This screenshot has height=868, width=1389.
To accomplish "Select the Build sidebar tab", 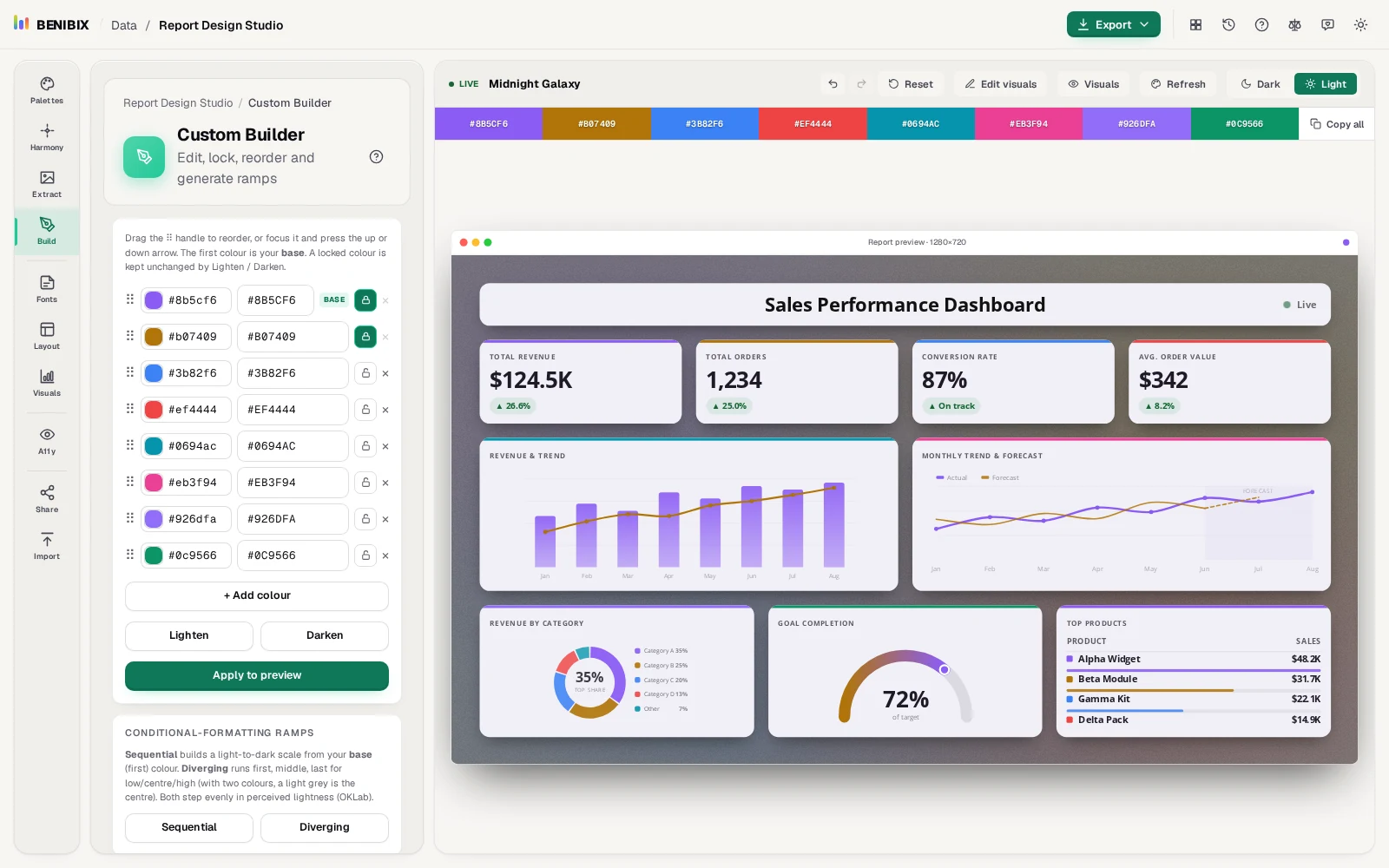I will click(47, 231).
